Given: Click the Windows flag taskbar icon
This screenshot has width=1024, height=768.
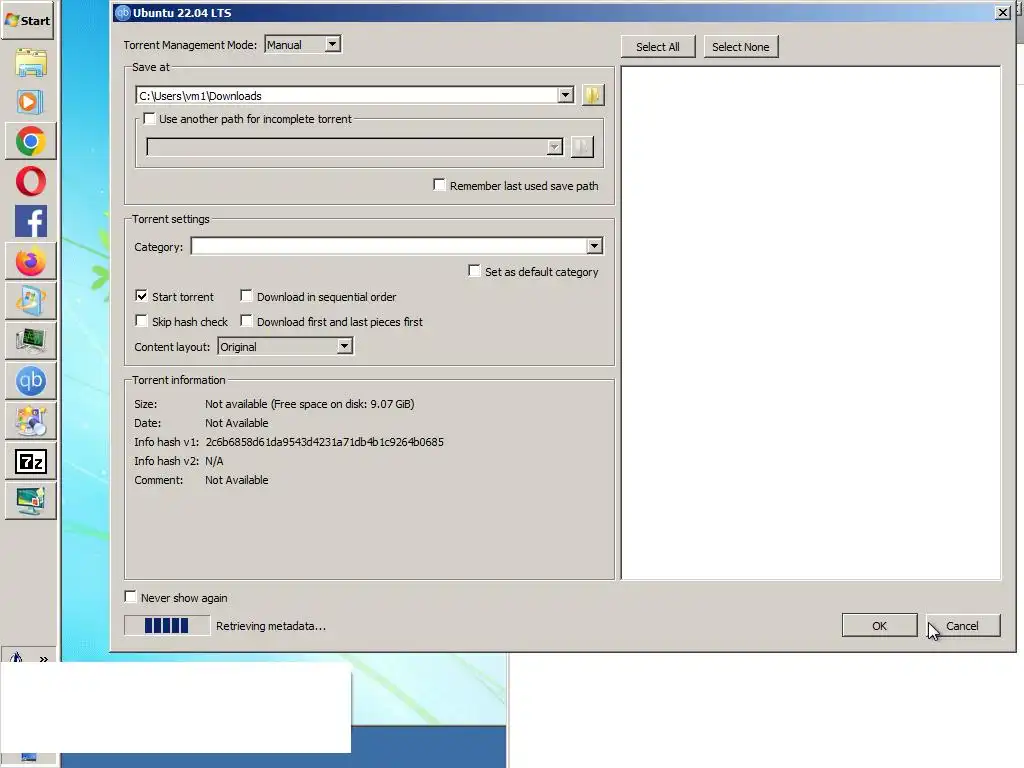Looking at the screenshot, I should [31, 301].
